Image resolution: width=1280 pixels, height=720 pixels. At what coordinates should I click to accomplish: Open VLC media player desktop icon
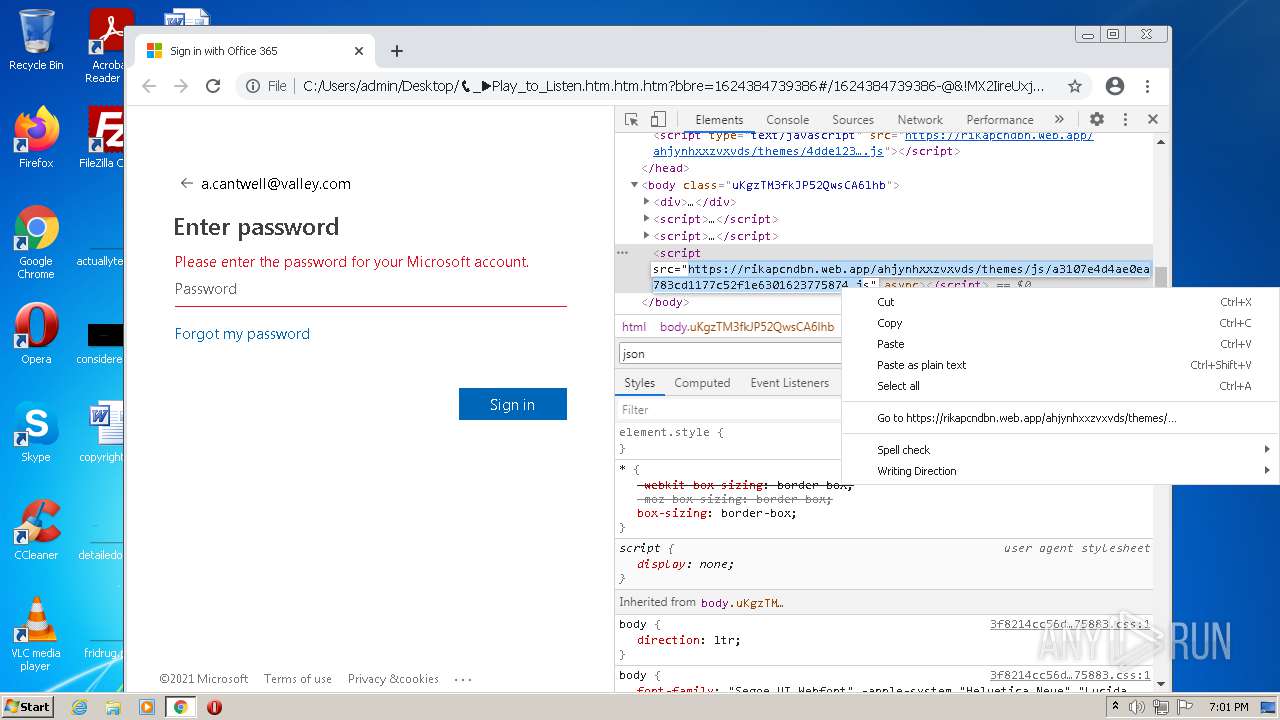tap(36, 634)
